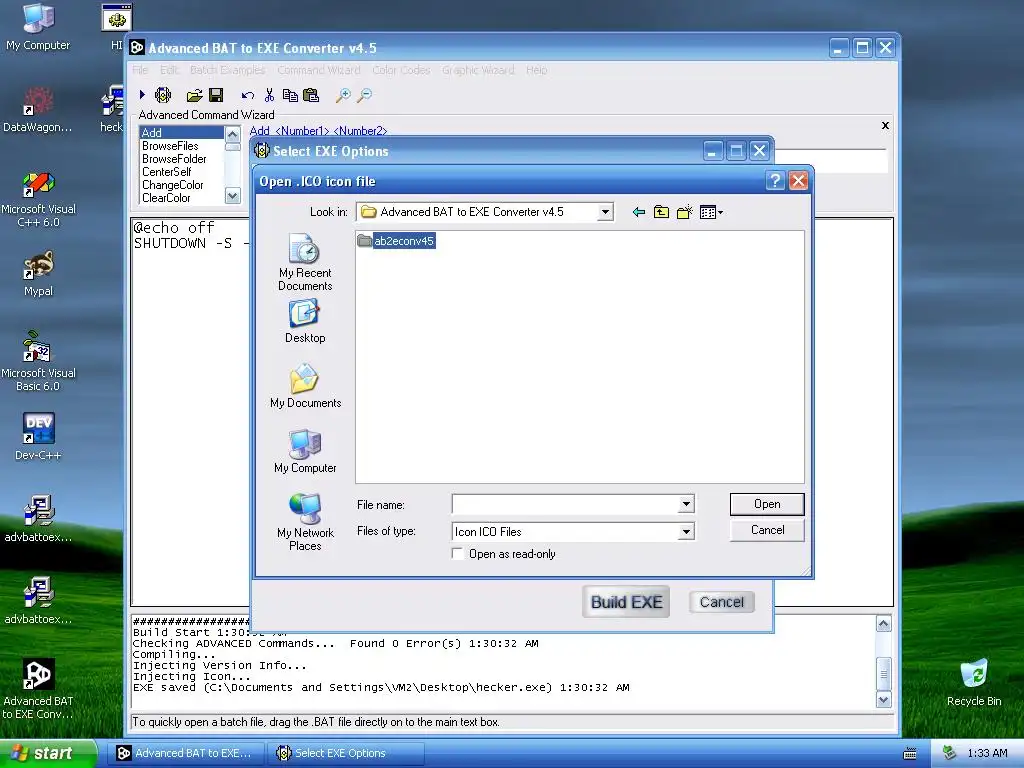Go back using the green arrow icon
Viewport: 1024px width, 768px height.
(x=639, y=212)
